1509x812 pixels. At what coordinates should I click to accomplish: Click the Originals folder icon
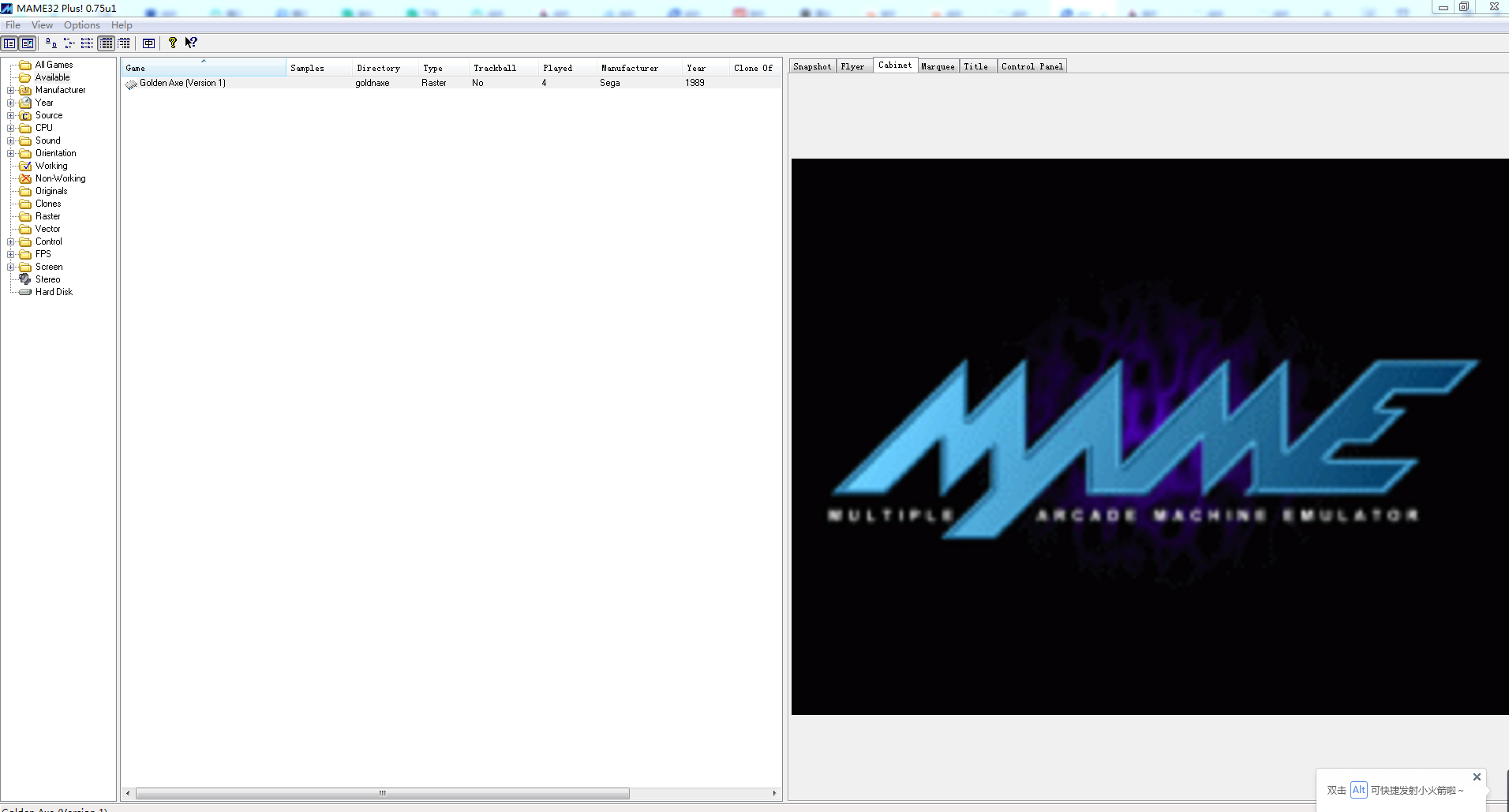click(25, 191)
